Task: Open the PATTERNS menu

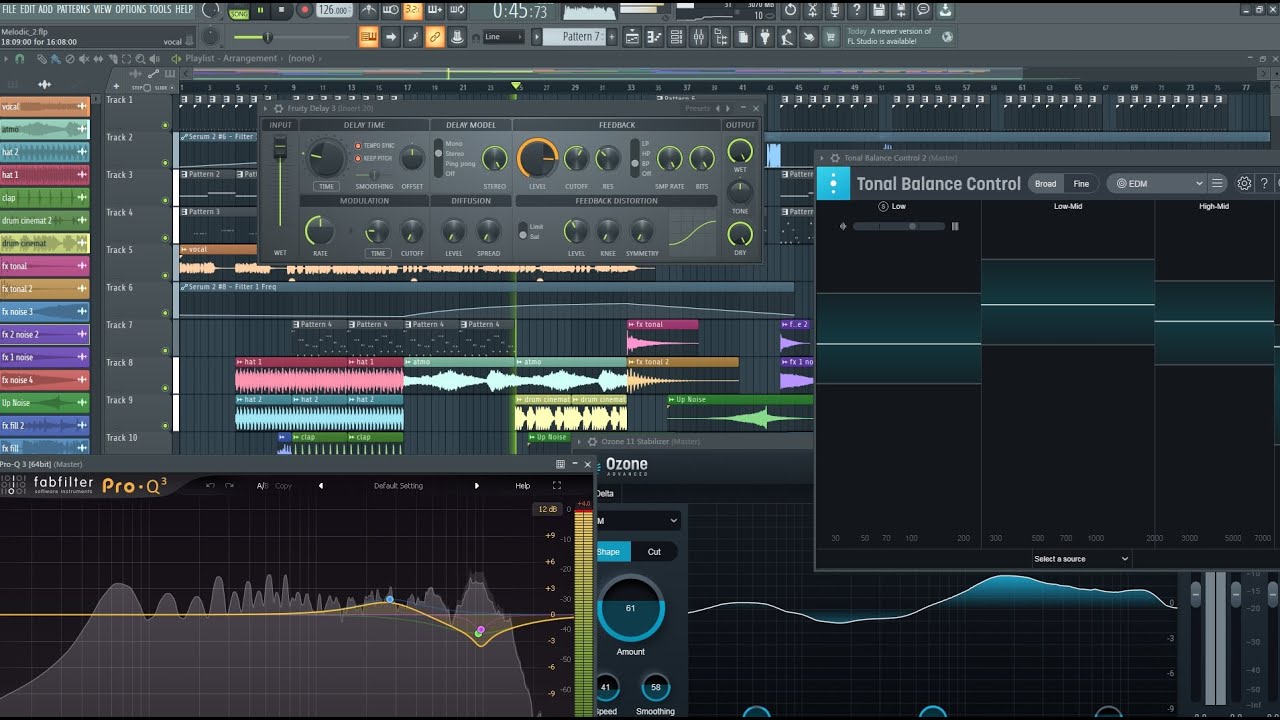Action: pyautogui.click(x=73, y=9)
